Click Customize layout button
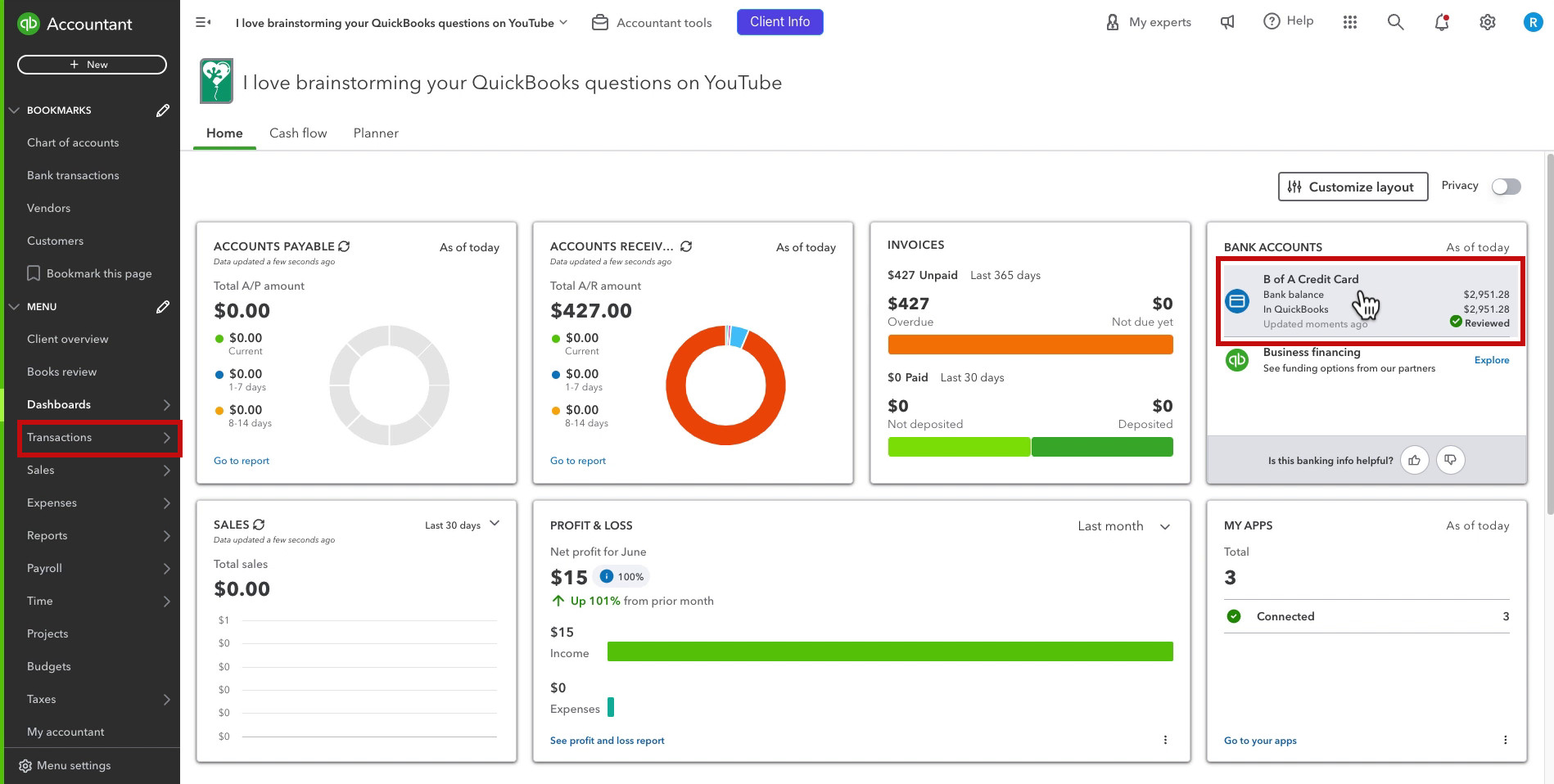The height and width of the screenshot is (784, 1554). tap(1353, 187)
